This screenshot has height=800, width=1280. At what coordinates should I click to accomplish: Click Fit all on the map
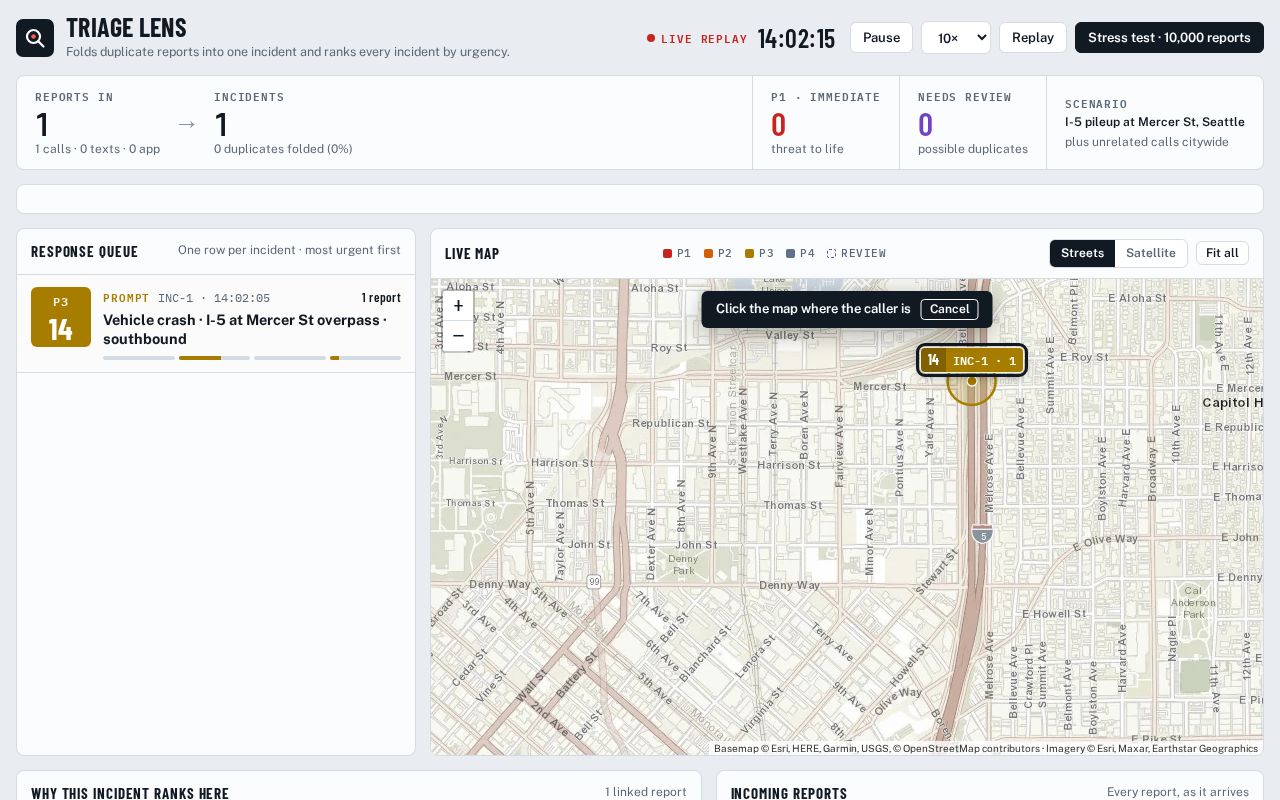1222,253
